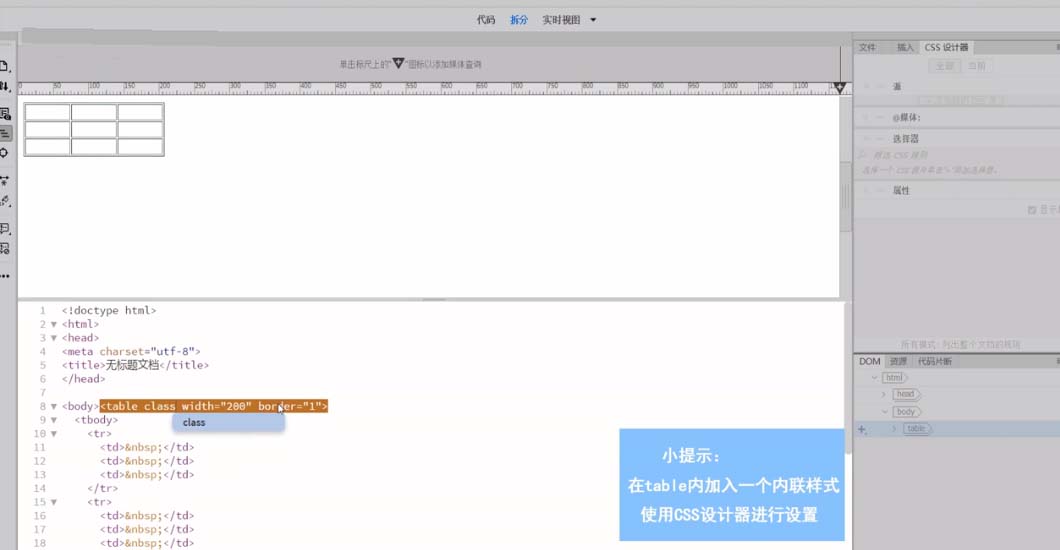Image resolution: width=1060 pixels, height=550 pixels.
Task: Open the 实时视图 dropdown arrow
Action: click(593, 20)
